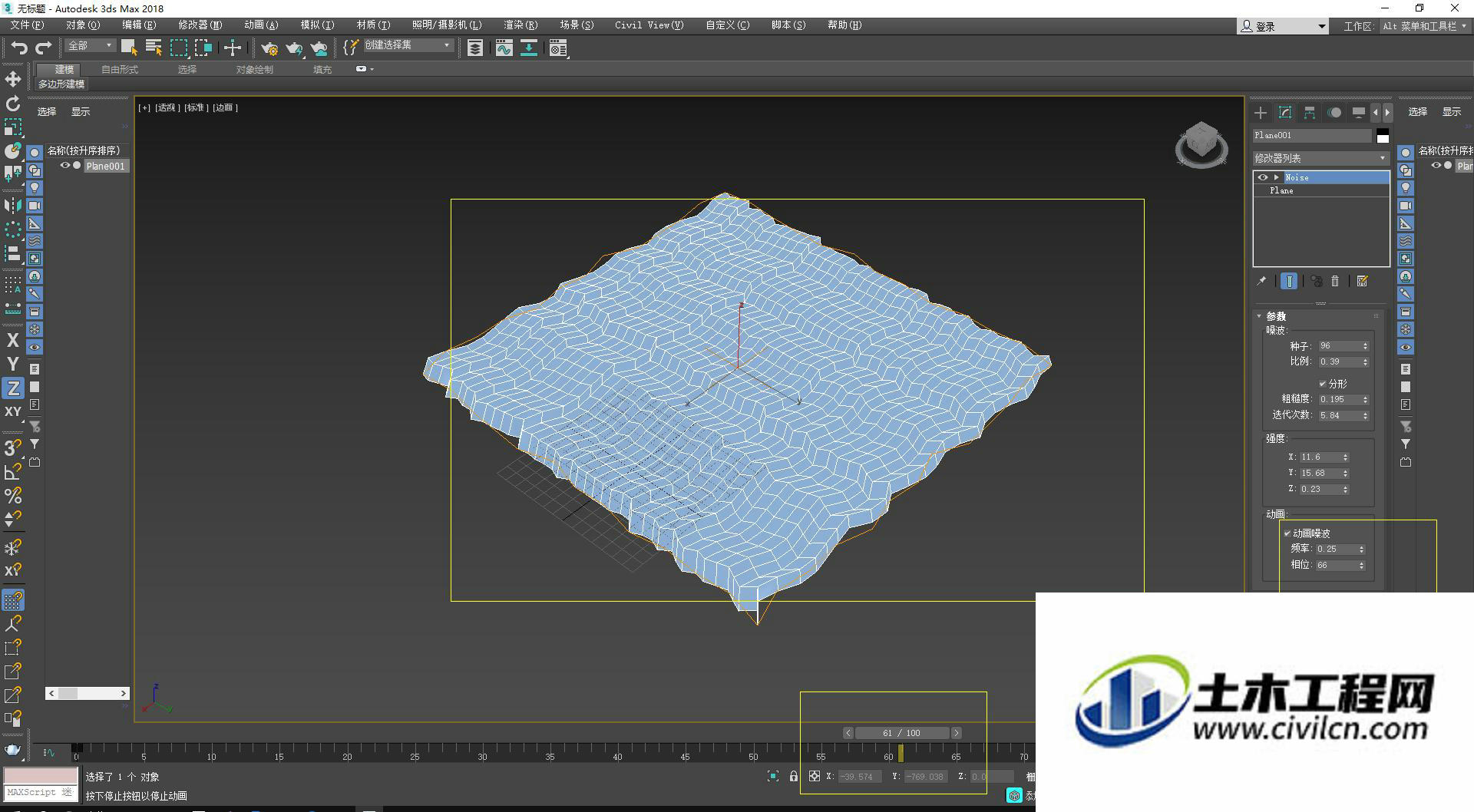Open the Civil View(Y) menu
The height and width of the screenshot is (812, 1474).
[649, 25]
